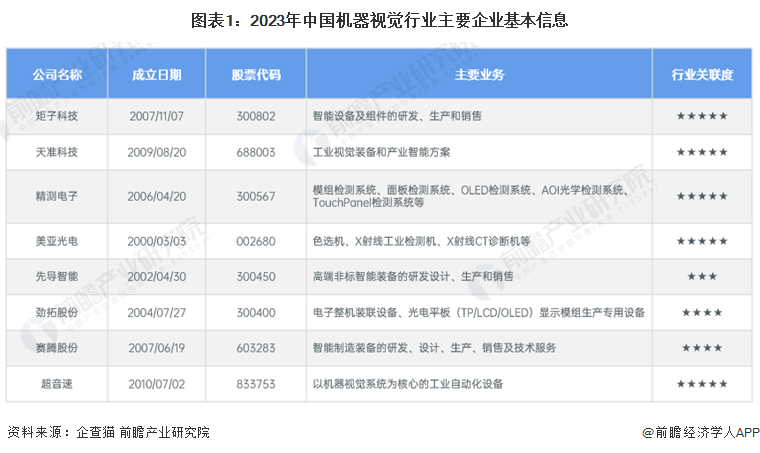
Task: Click date cell 2010/07/02
Action: 157,384
